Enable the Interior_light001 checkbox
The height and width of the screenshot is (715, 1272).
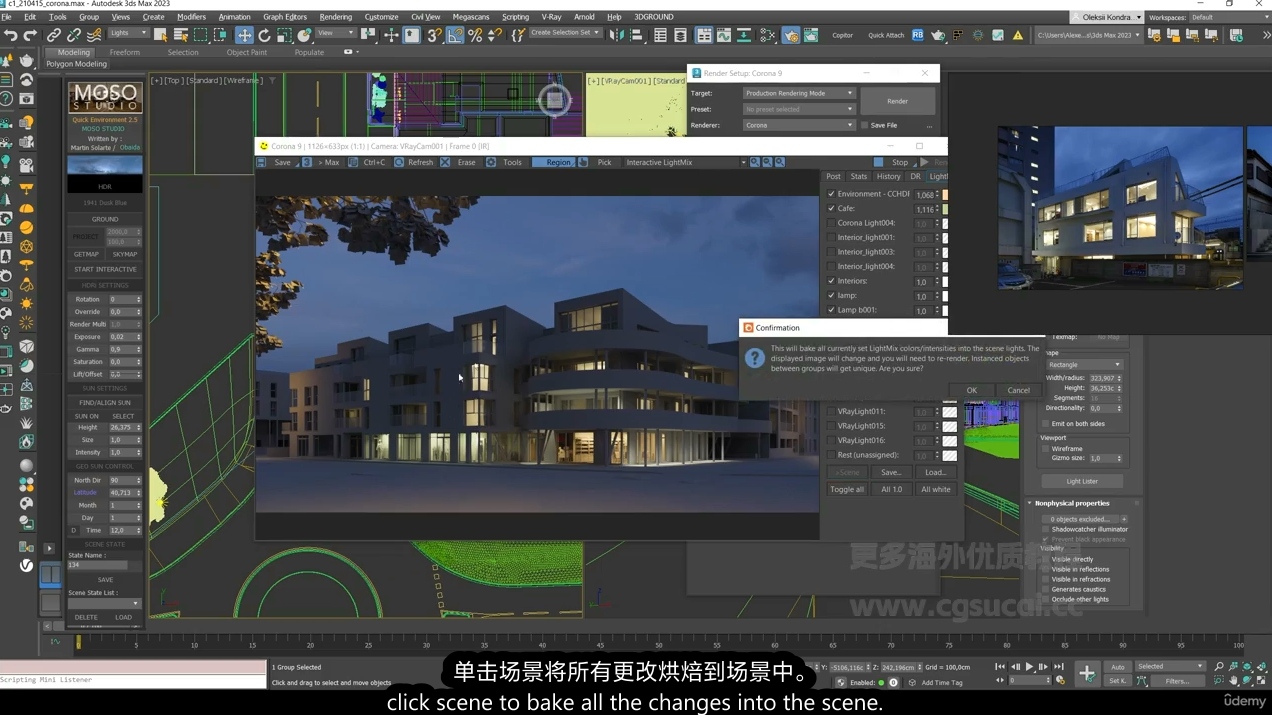831,238
